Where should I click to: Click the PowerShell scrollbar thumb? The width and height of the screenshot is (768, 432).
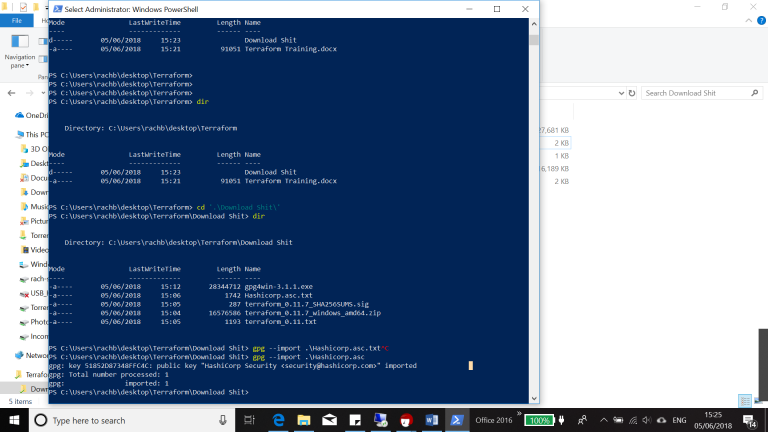coord(534,39)
